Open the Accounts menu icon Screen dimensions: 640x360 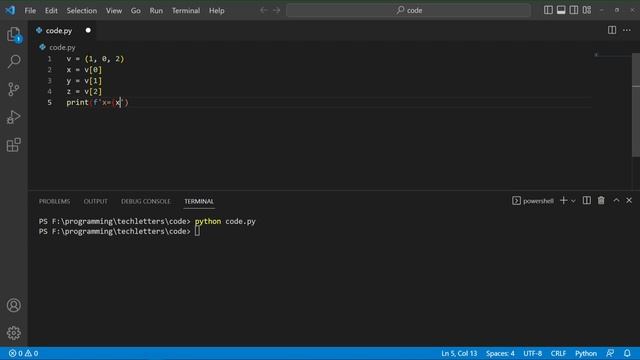point(13,305)
